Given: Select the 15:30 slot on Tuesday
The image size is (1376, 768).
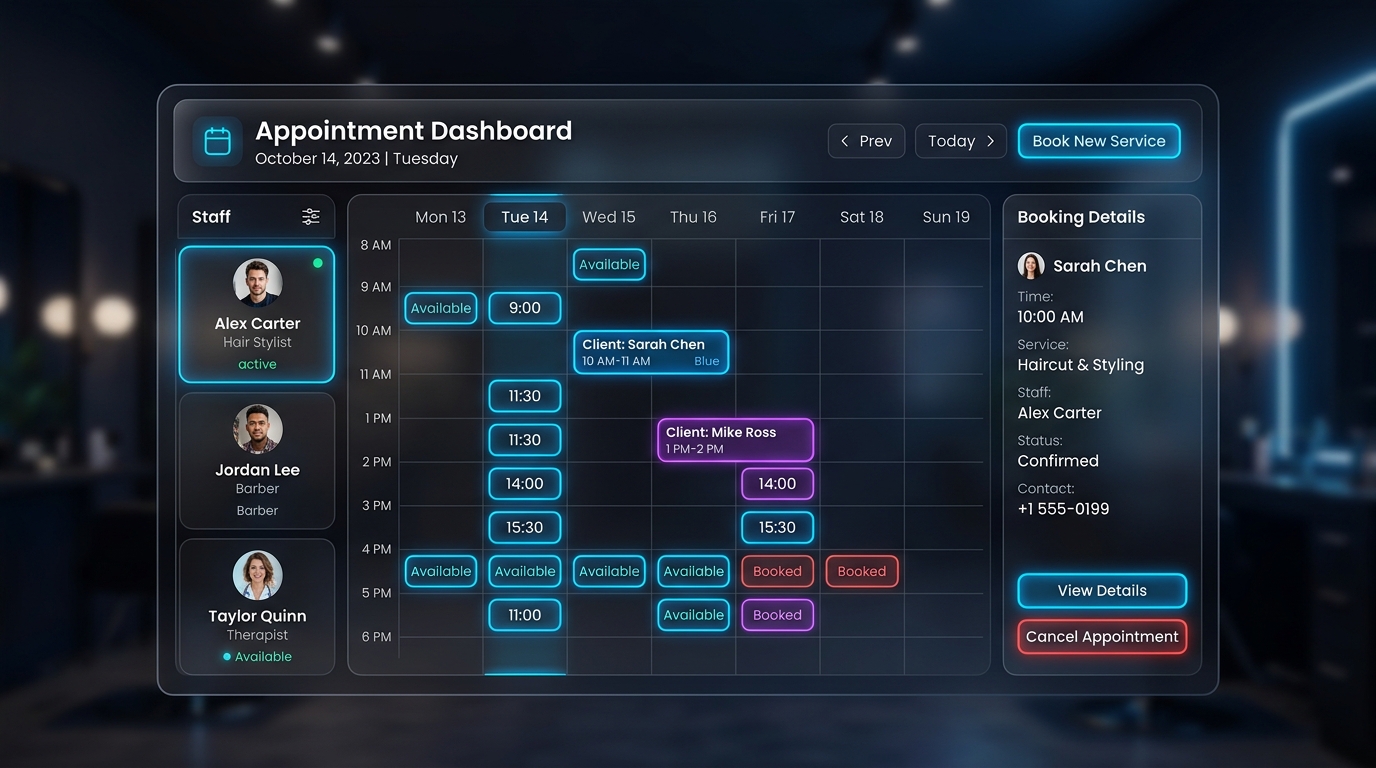Looking at the screenshot, I should click(525, 528).
